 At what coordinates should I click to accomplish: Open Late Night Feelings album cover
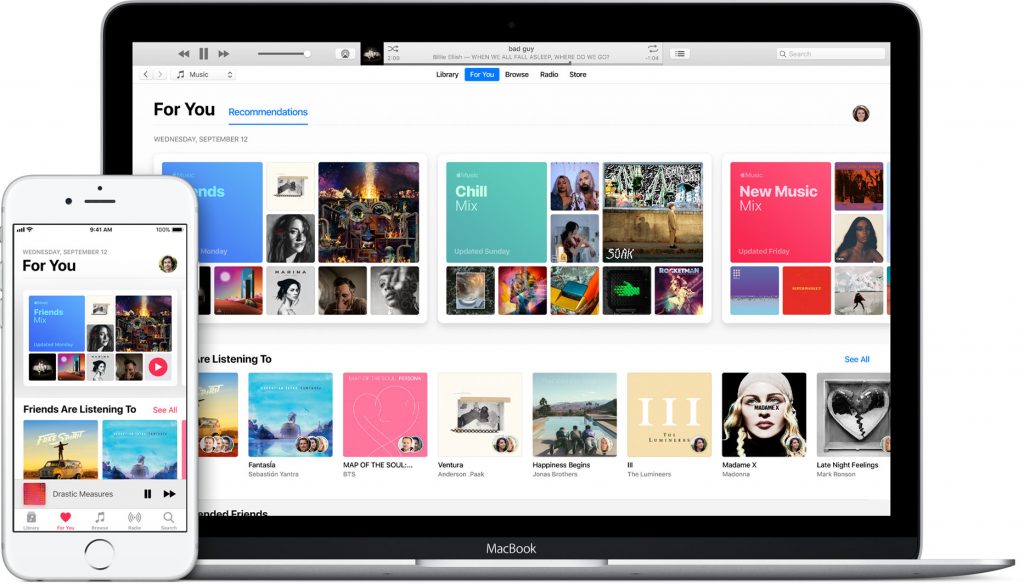point(853,415)
